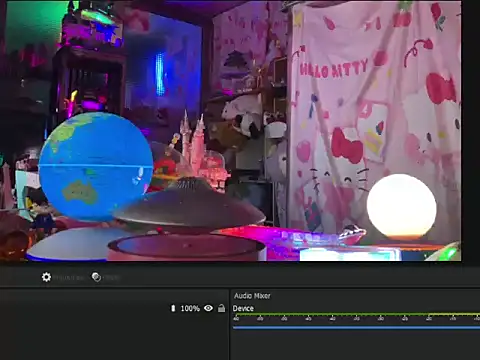Click the camera preview canvas

(231, 131)
